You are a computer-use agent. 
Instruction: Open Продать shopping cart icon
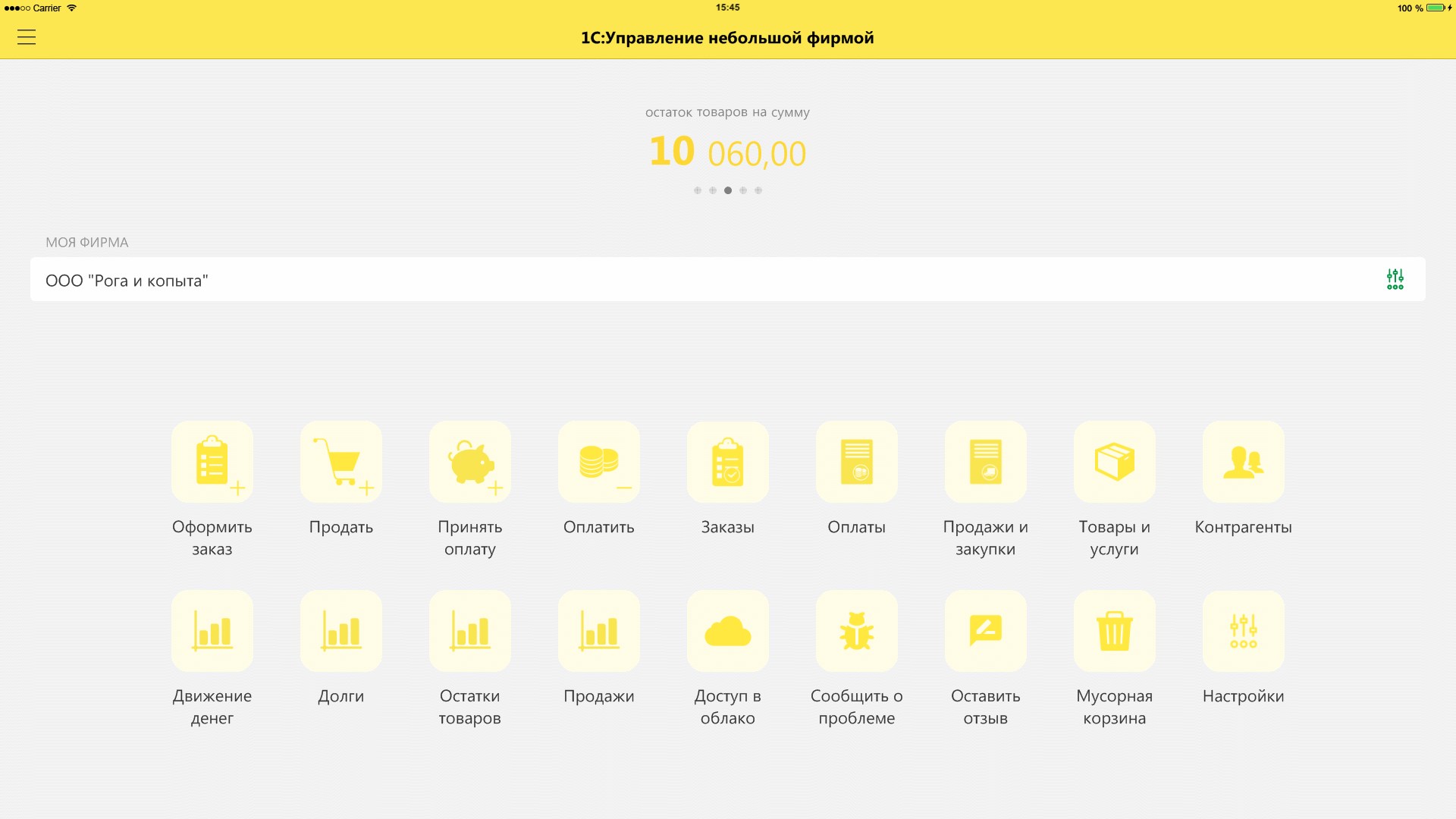tap(341, 462)
